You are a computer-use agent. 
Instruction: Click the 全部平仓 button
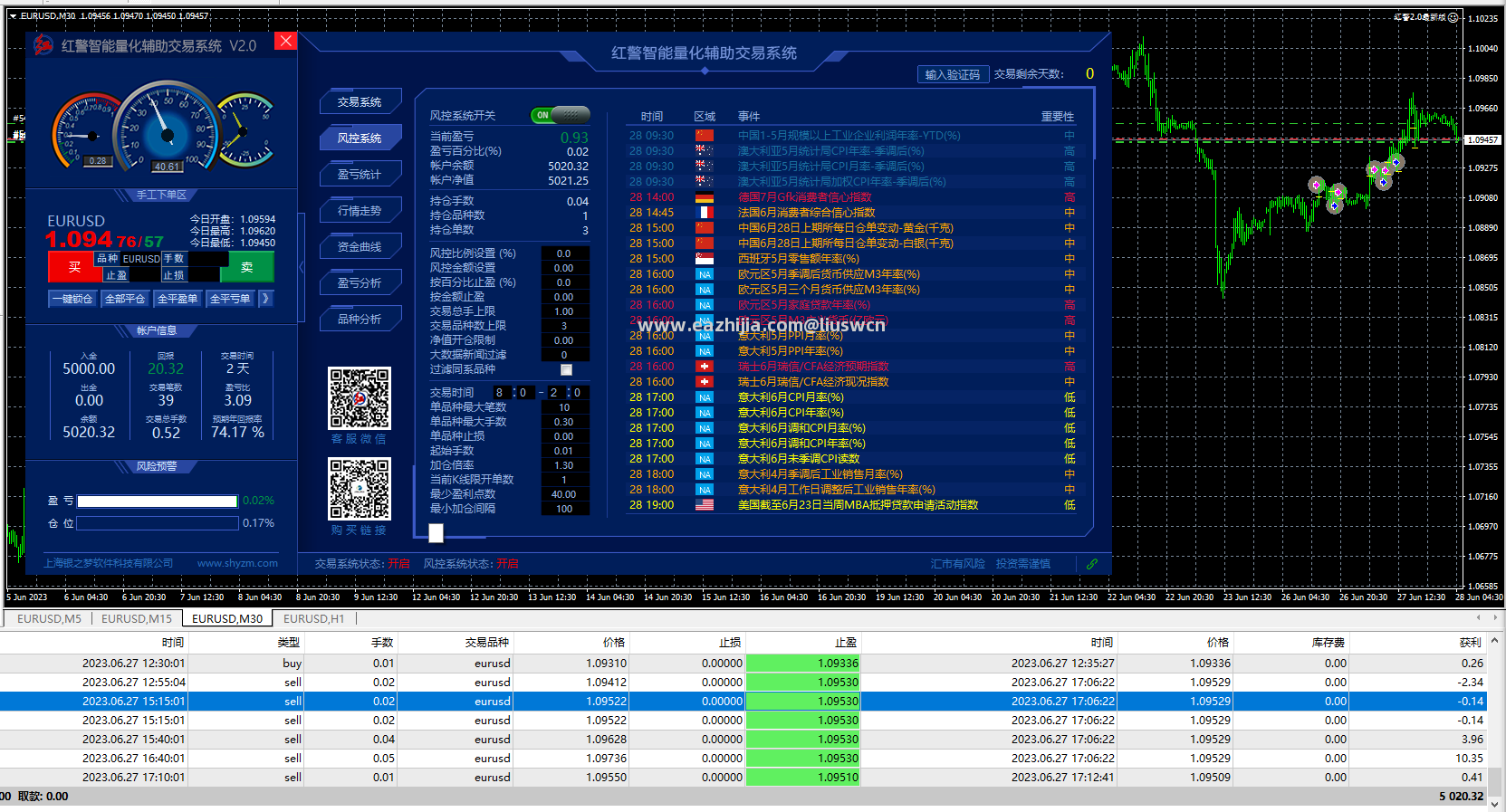[125, 299]
